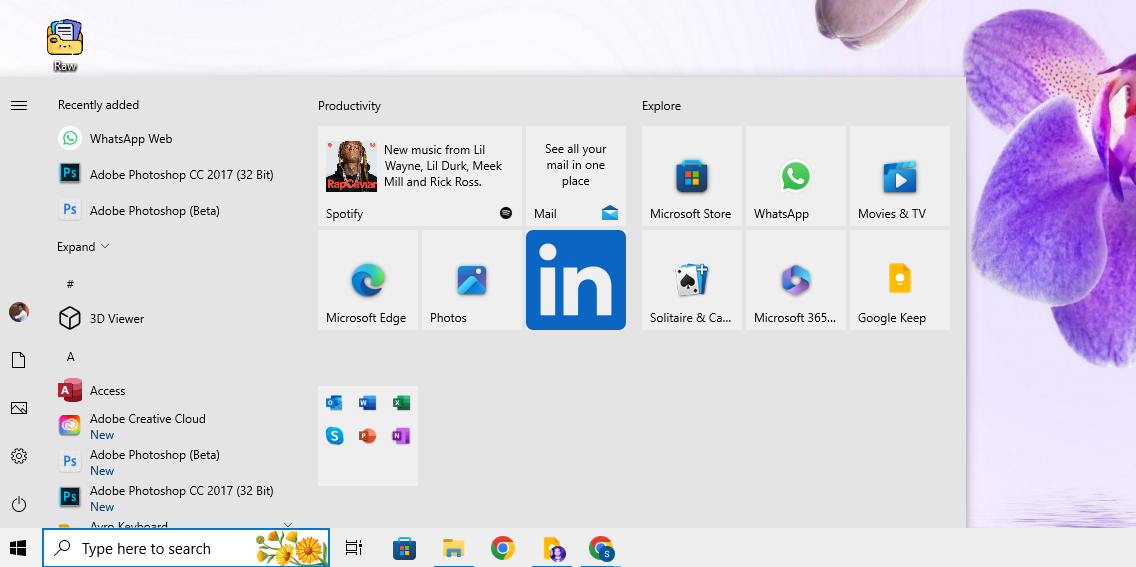Open the WhatsApp tile under Explore
This screenshot has height=567, width=1136.
pos(795,176)
